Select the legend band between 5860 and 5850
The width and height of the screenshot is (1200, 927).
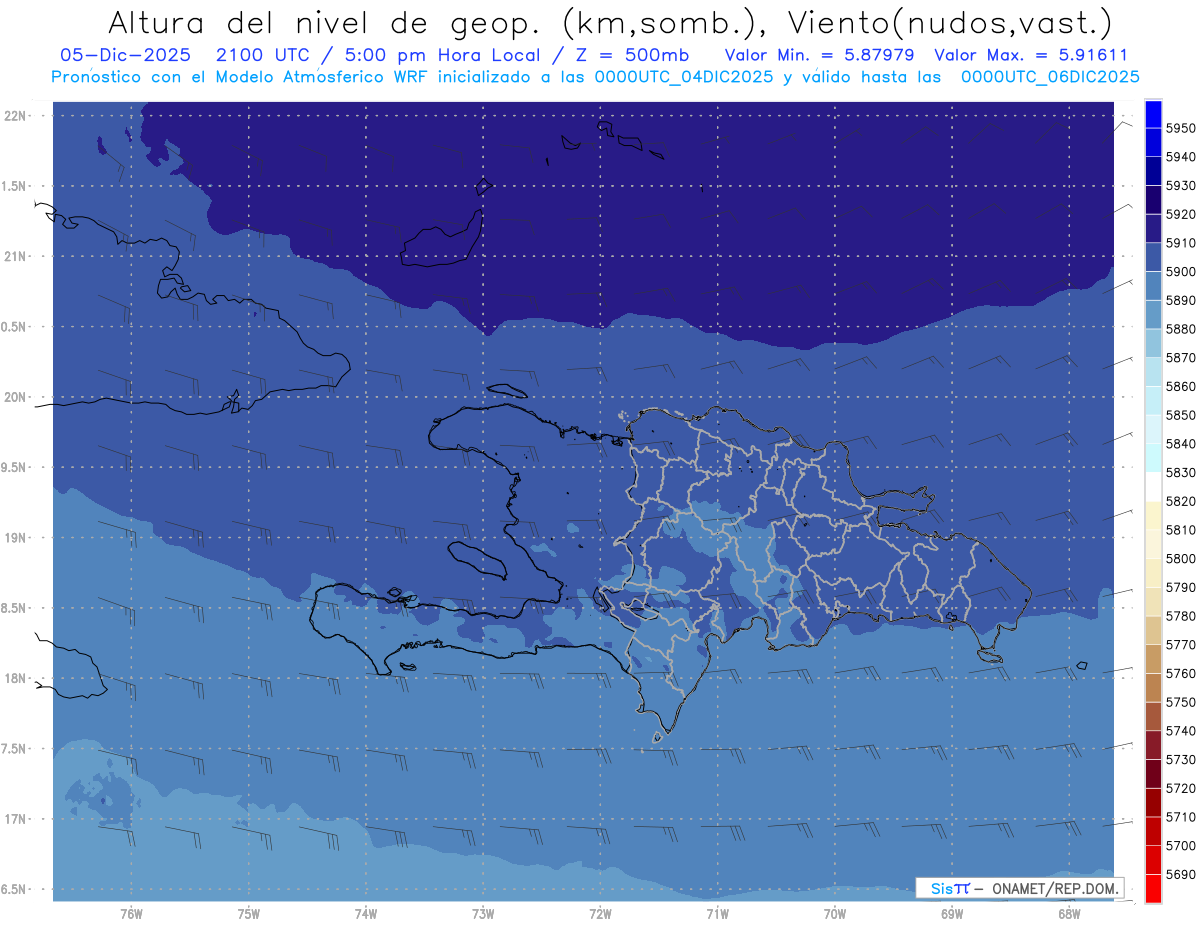click(x=1153, y=400)
